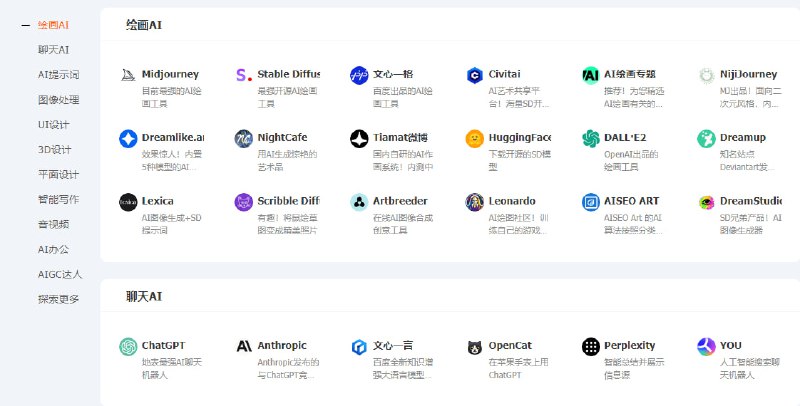The height and width of the screenshot is (406, 800).
Task: Click the 文心一言 blue cube icon
Action: (359, 347)
